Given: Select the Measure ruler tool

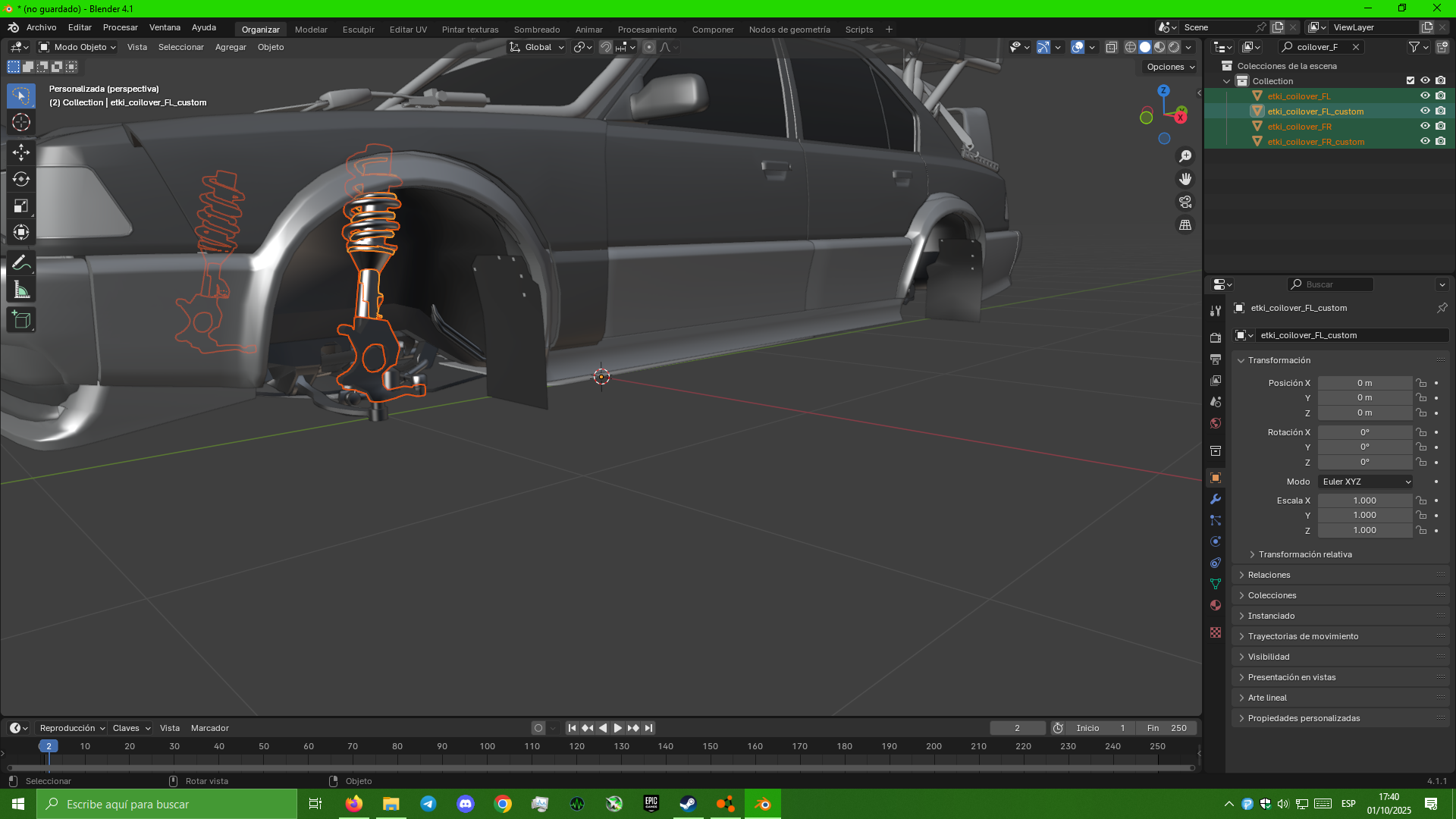Looking at the screenshot, I should click(x=20, y=290).
